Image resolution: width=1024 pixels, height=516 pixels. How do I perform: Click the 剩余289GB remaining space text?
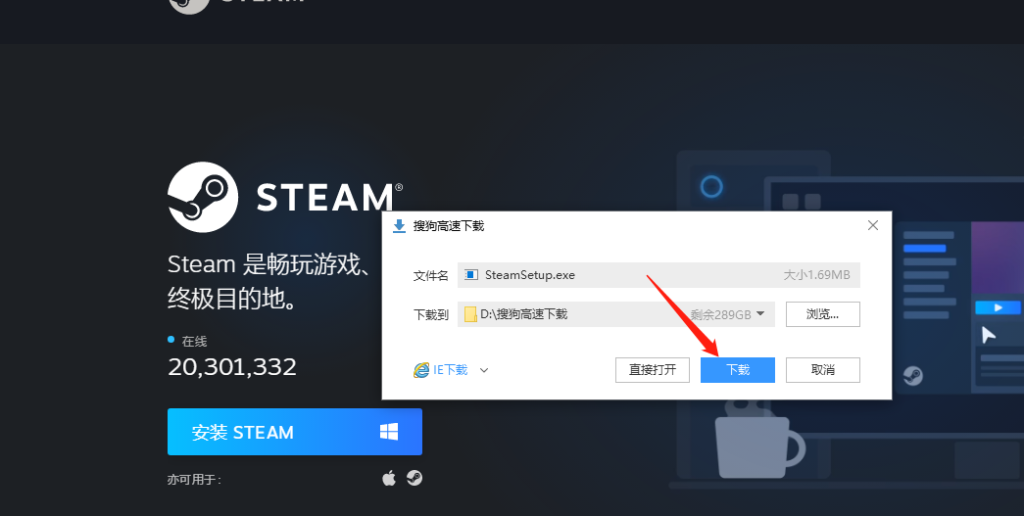point(721,314)
